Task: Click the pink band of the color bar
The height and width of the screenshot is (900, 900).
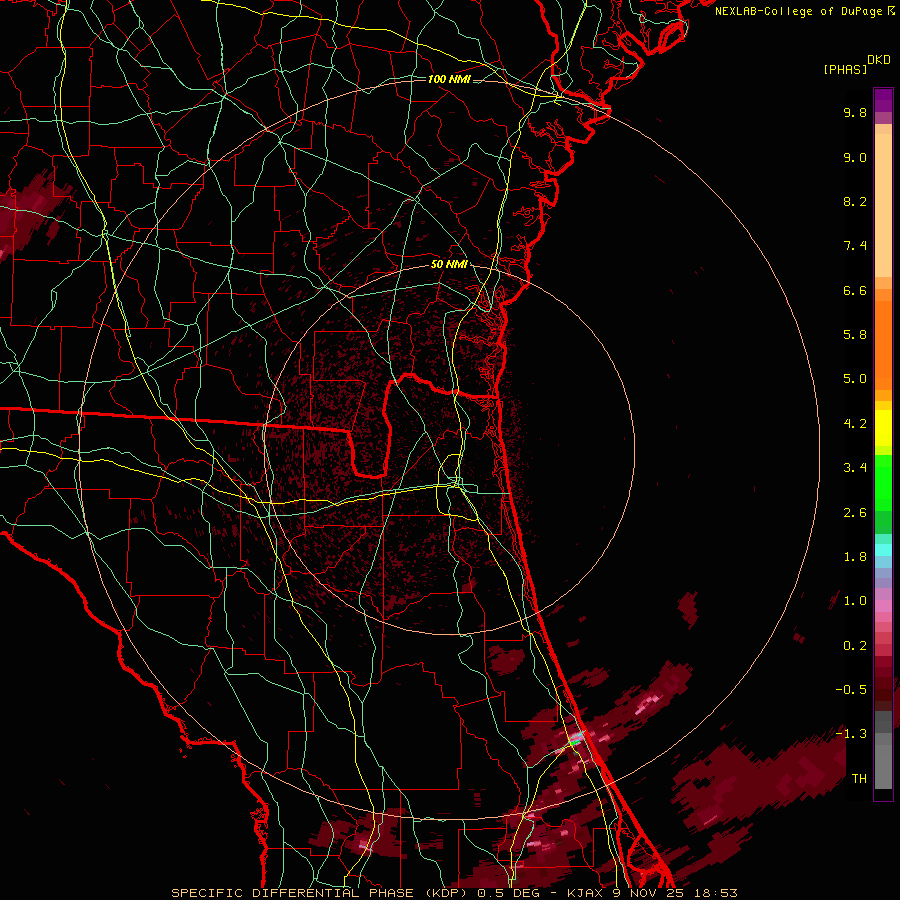Action: 883,606
